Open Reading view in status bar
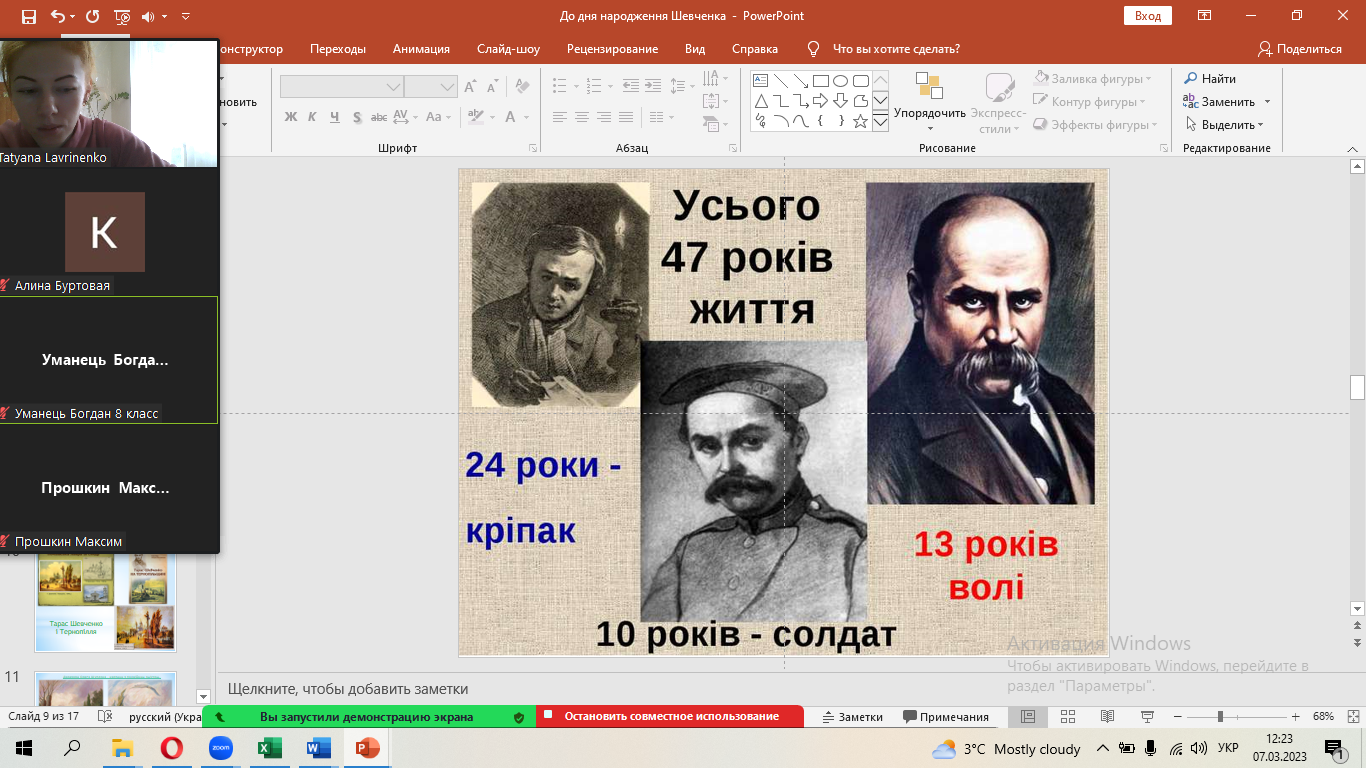Screen dimensions: 1366x768 (1106, 717)
